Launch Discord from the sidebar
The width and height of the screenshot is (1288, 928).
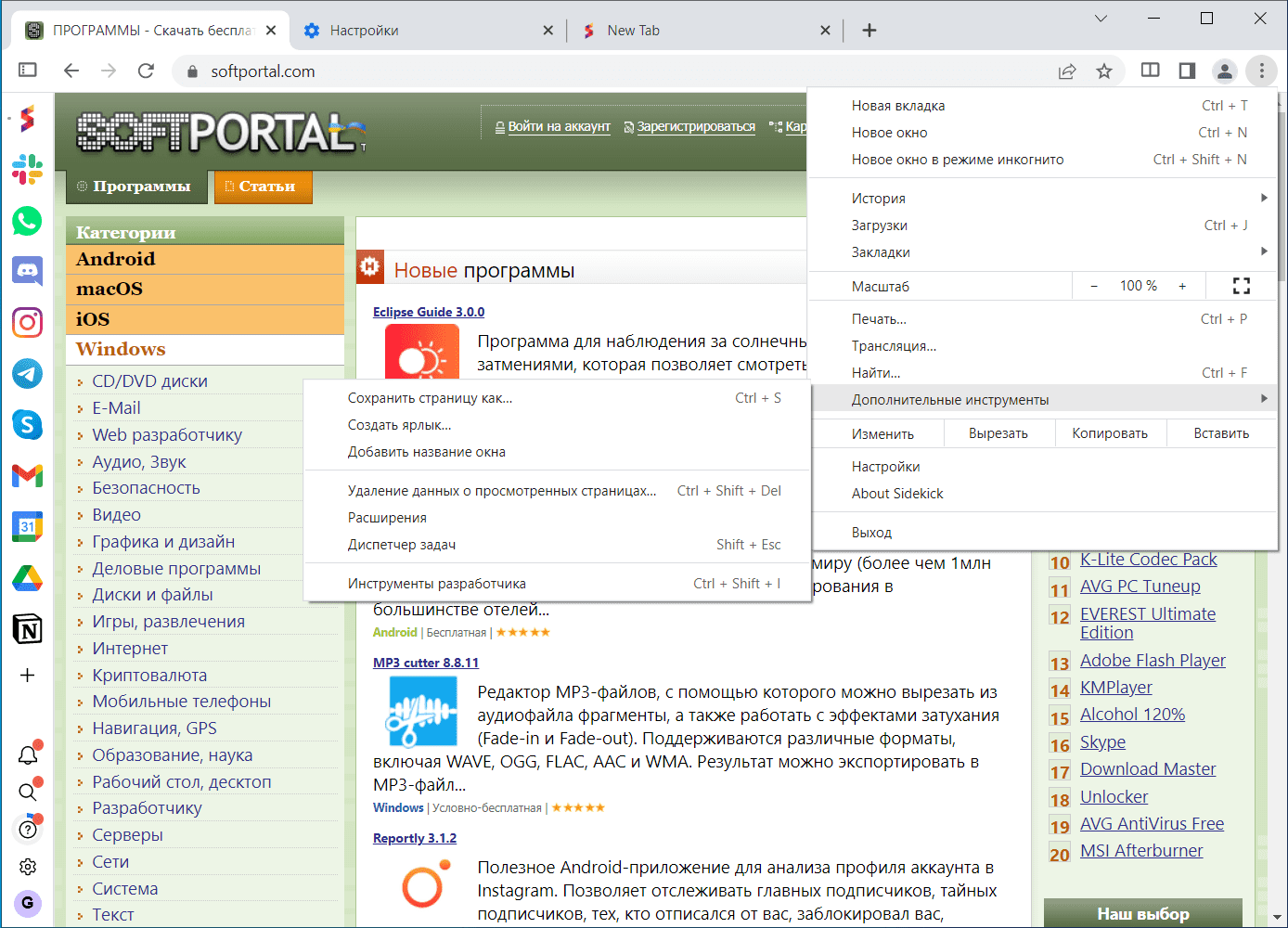(x=28, y=271)
